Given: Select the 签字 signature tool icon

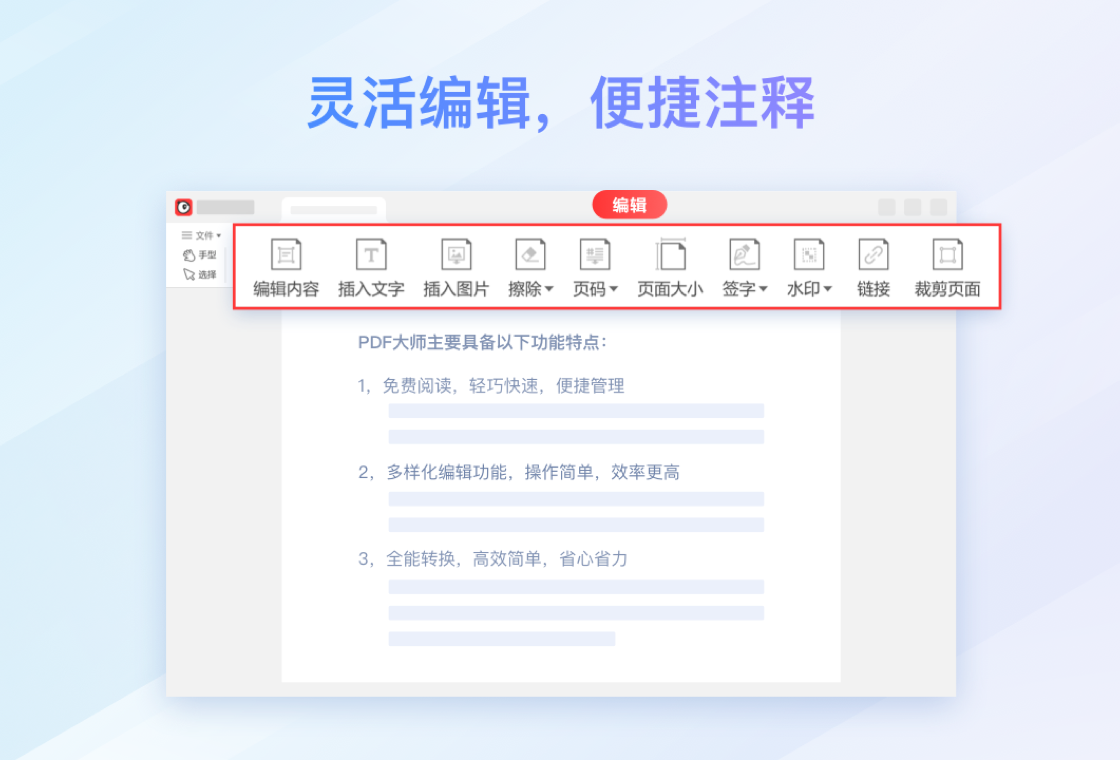Looking at the screenshot, I should (x=744, y=254).
